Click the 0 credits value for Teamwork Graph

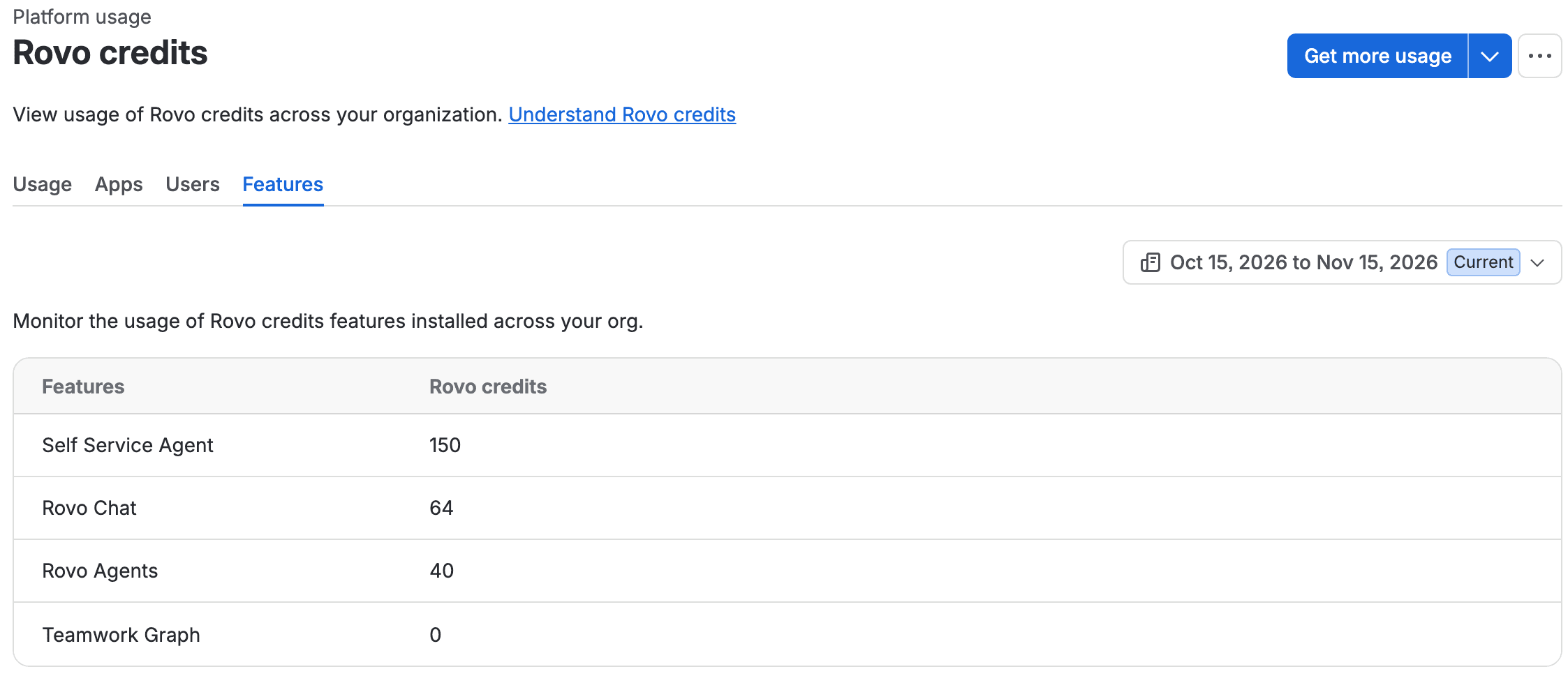[x=435, y=635]
